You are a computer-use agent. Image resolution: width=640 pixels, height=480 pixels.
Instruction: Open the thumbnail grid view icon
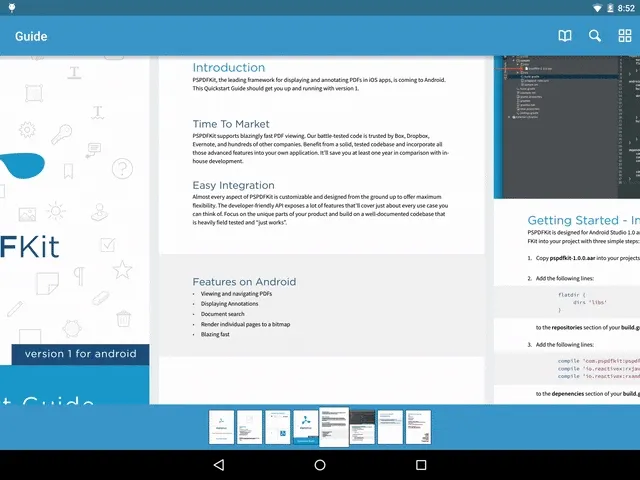pos(625,36)
